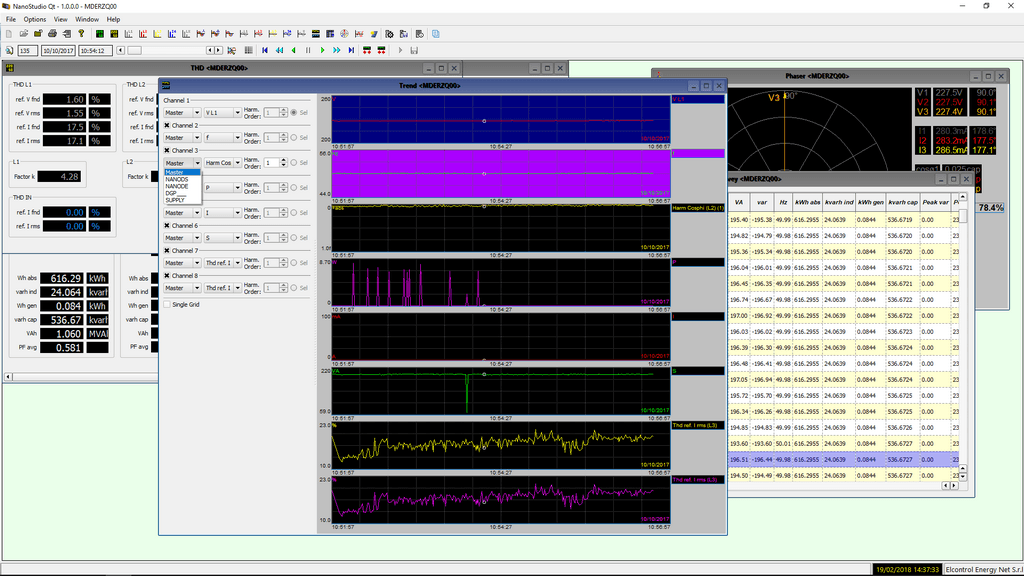Click the pause playback button
This screenshot has height=576, width=1024.
[308, 50]
